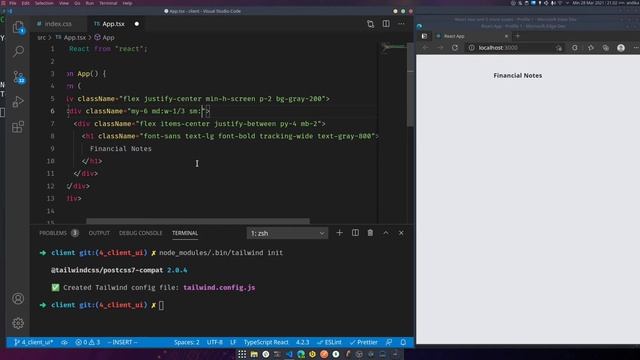Place cursor on Financial Notes text in editor
This screenshot has height=360, width=640.
tap(120, 149)
